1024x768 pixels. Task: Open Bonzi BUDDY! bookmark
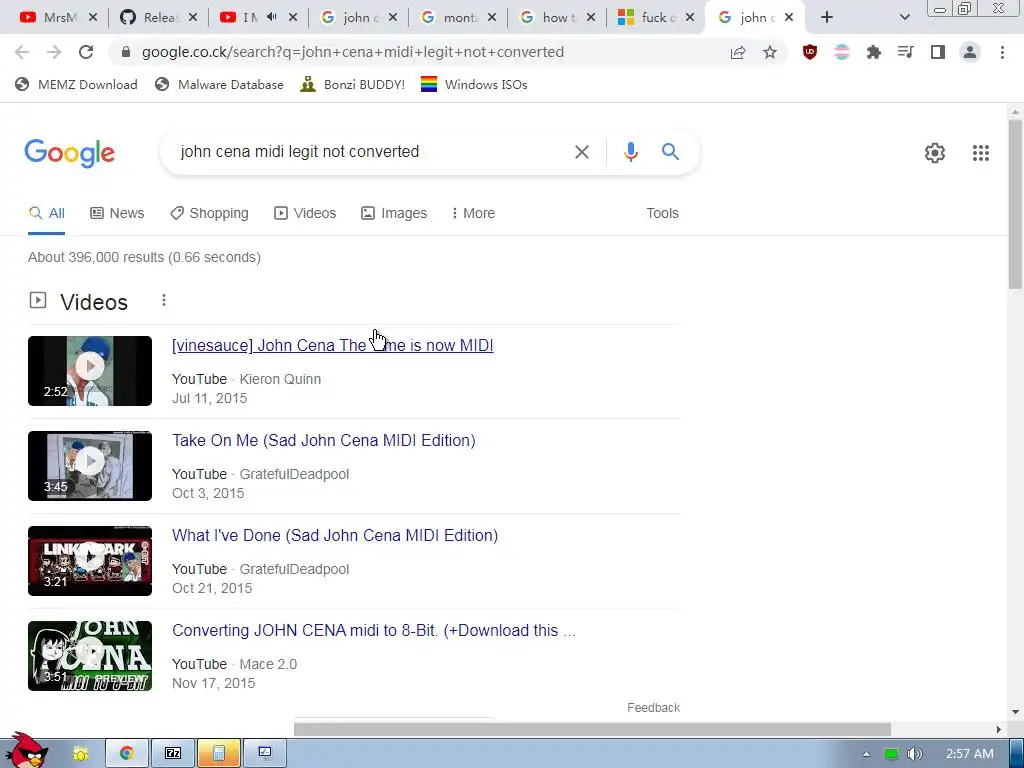[353, 84]
